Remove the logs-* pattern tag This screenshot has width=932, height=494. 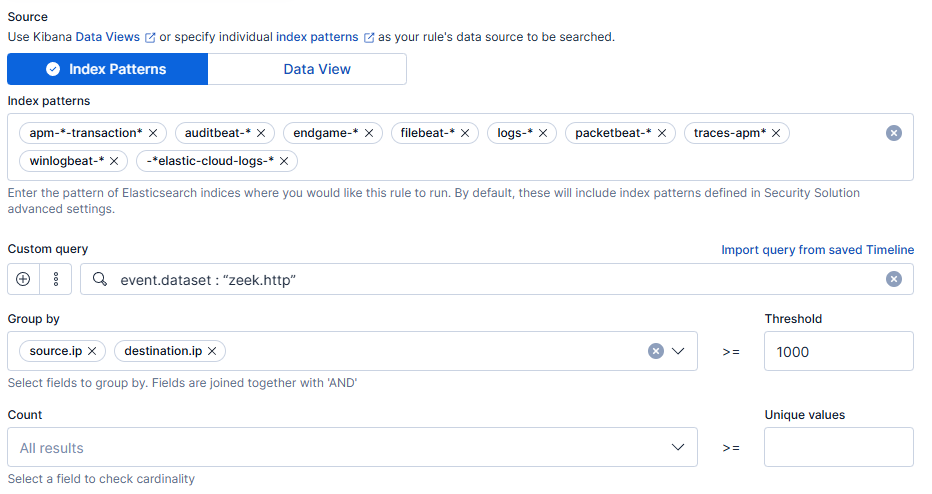pos(543,133)
